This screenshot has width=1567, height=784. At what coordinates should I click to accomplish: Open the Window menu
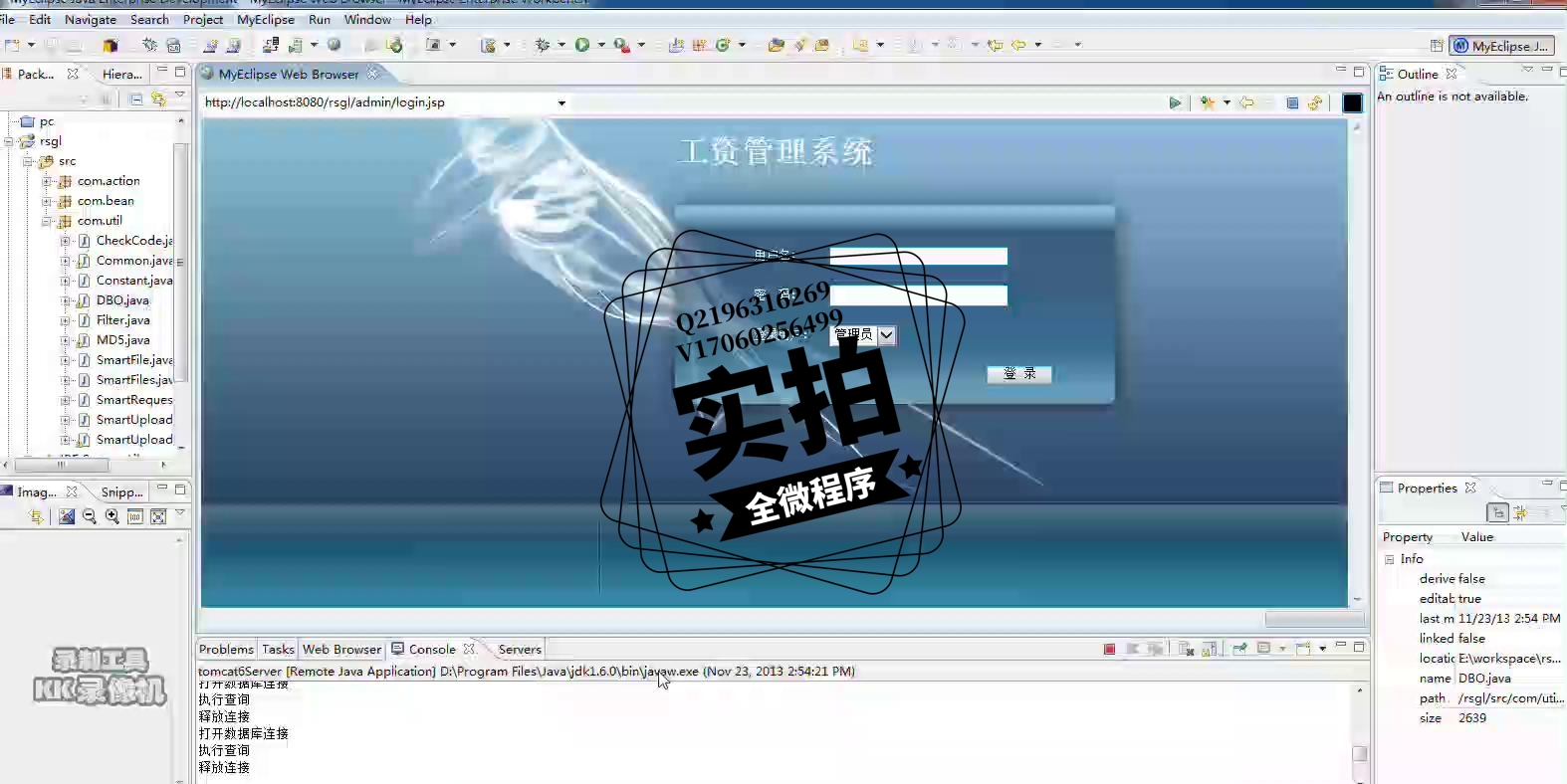pyautogui.click(x=367, y=19)
